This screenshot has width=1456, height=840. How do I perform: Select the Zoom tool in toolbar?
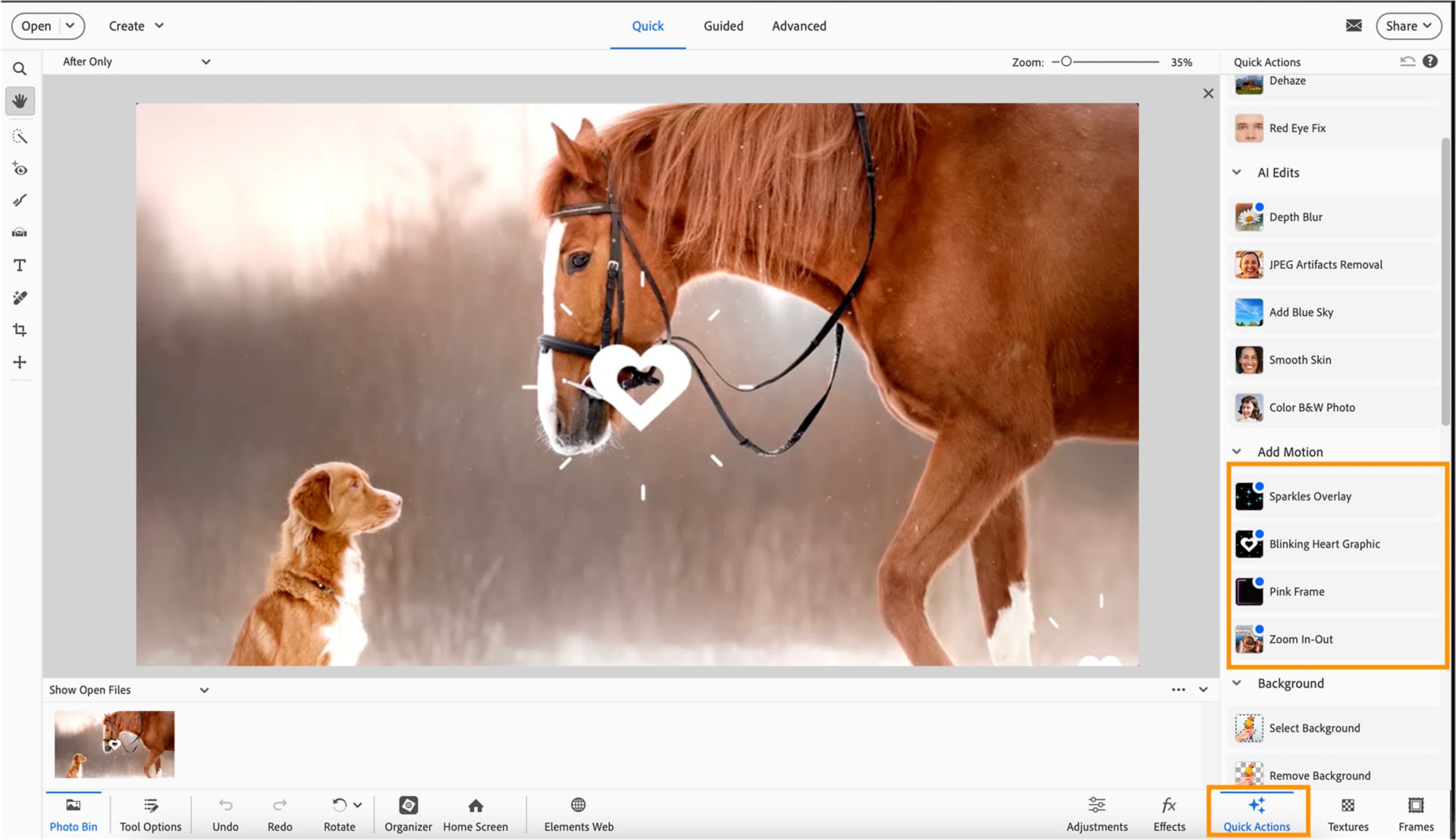[x=20, y=69]
